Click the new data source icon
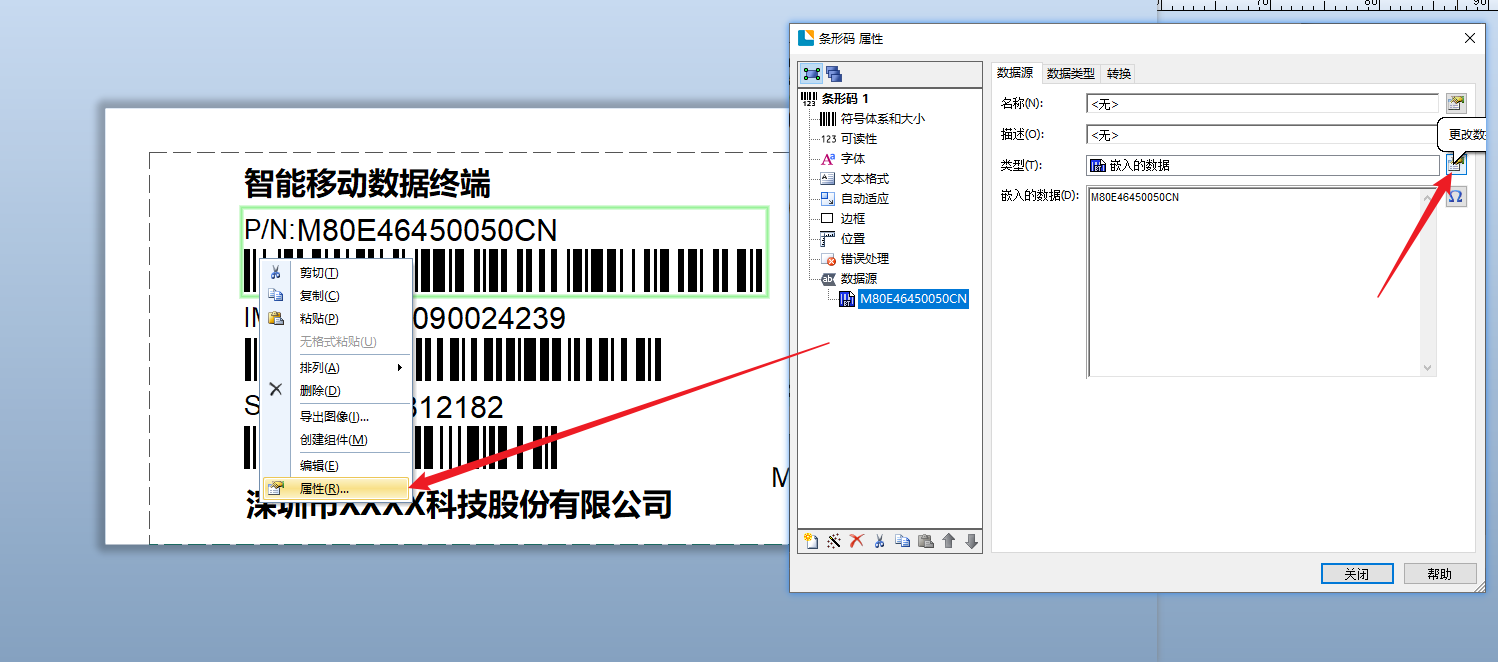1498x662 pixels. (x=811, y=541)
